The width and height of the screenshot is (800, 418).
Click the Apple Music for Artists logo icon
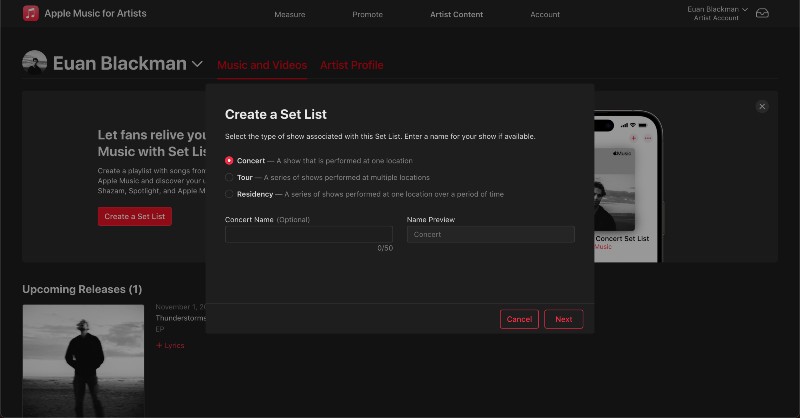coord(31,13)
